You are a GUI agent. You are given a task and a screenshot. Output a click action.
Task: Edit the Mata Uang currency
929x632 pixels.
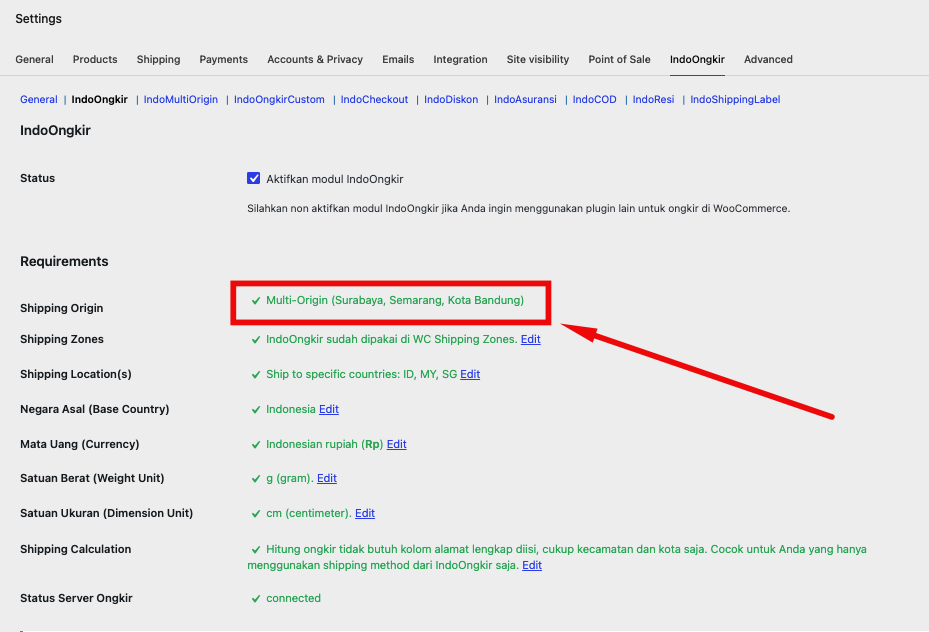(396, 444)
